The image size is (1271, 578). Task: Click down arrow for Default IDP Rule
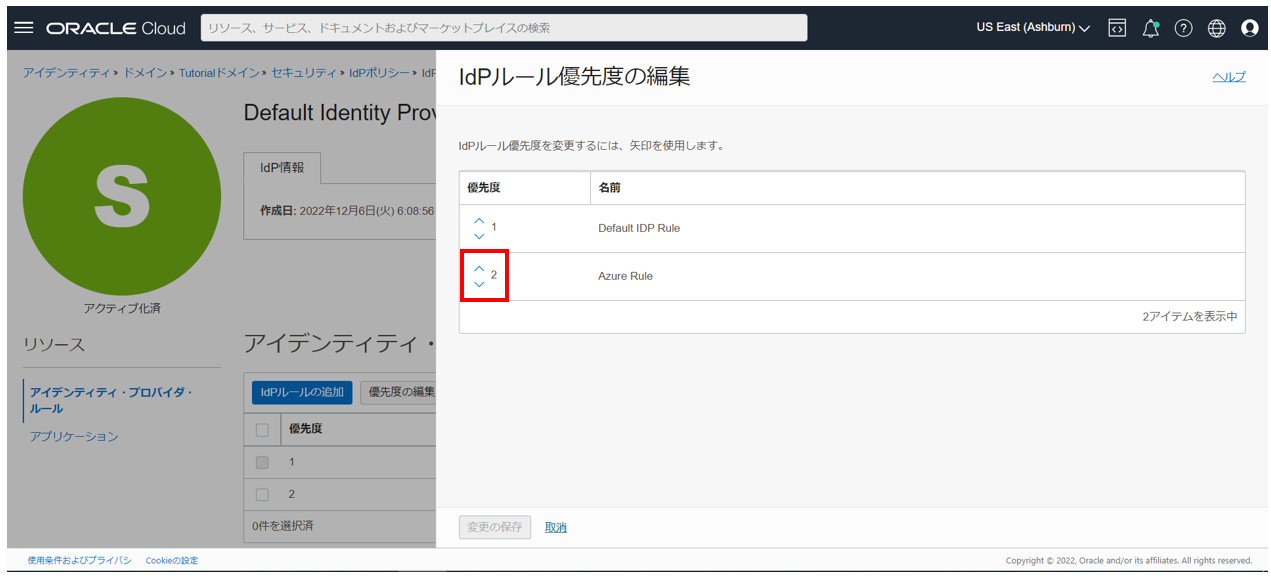(x=479, y=236)
